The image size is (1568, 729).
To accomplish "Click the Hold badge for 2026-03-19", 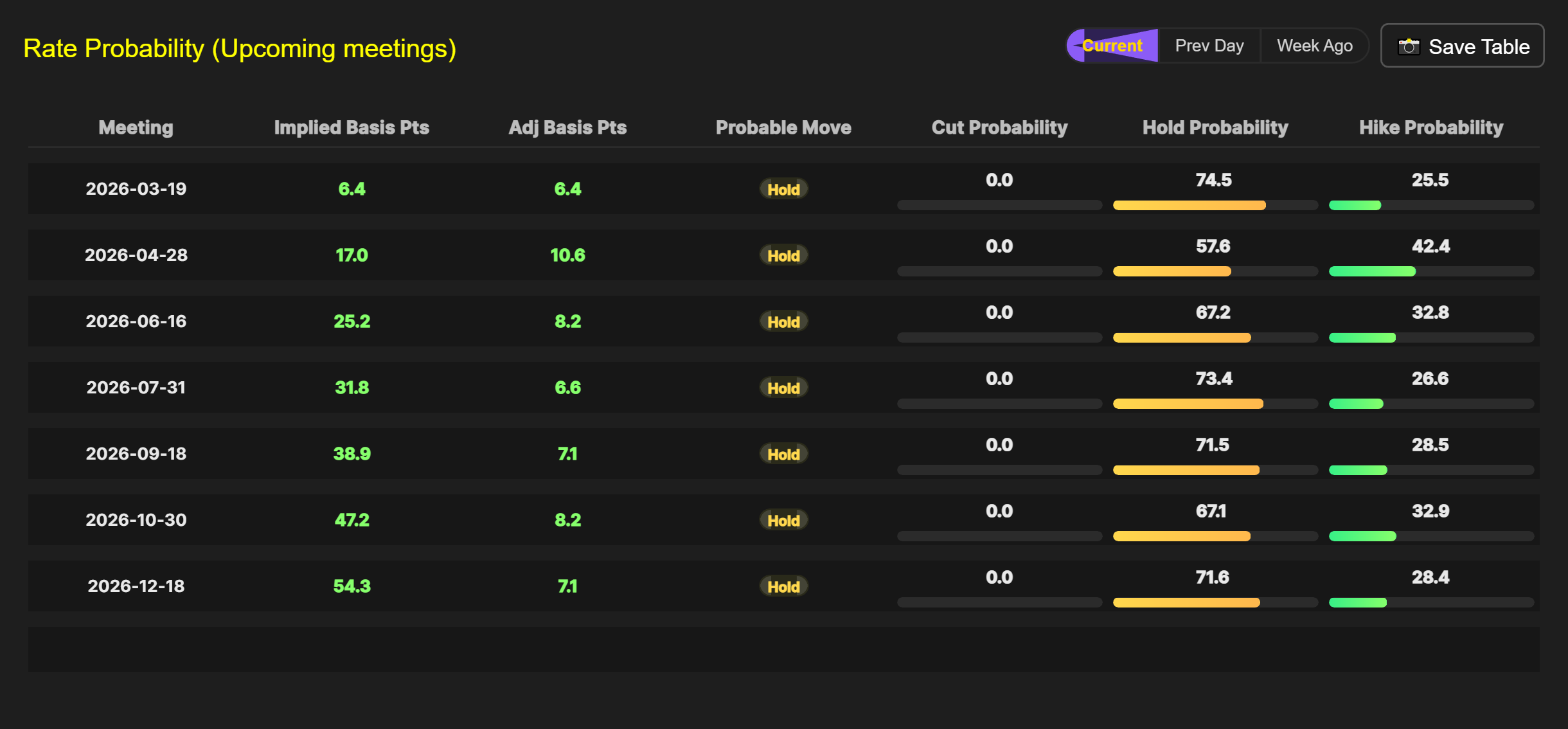I will click(x=783, y=189).
